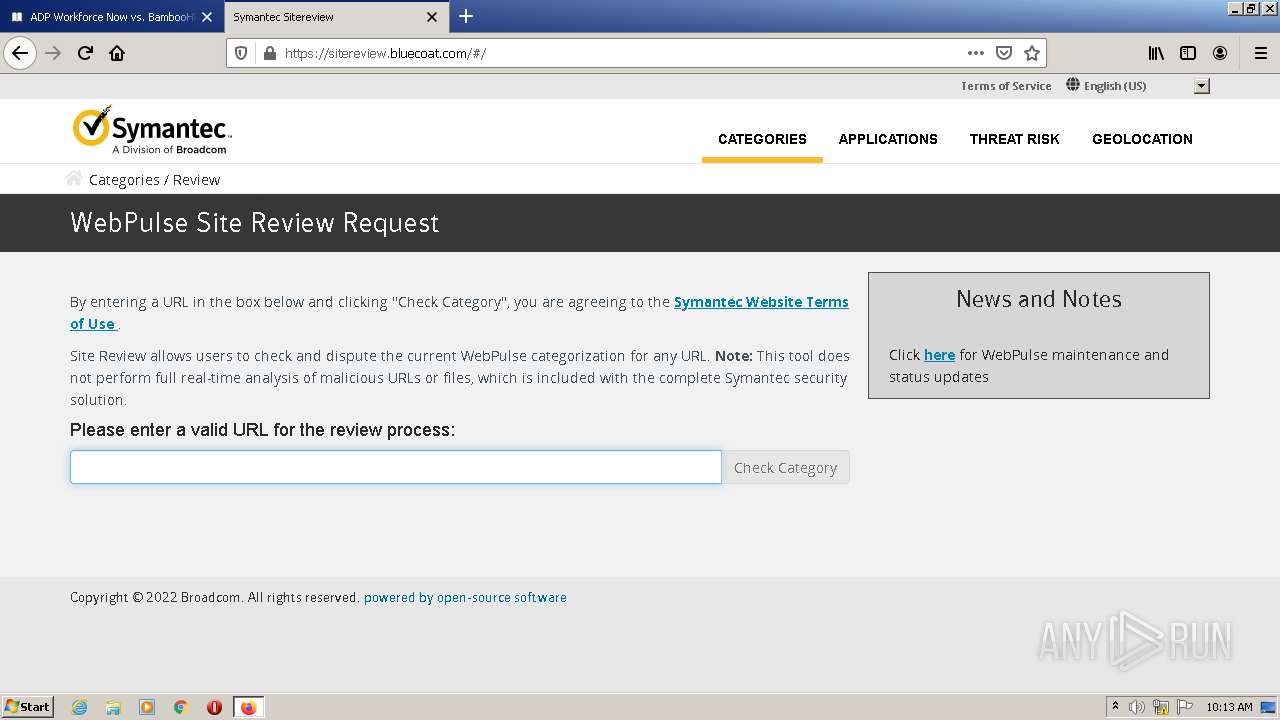Follow the 'here' maintenance updates link

pyautogui.click(x=939, y=355)
